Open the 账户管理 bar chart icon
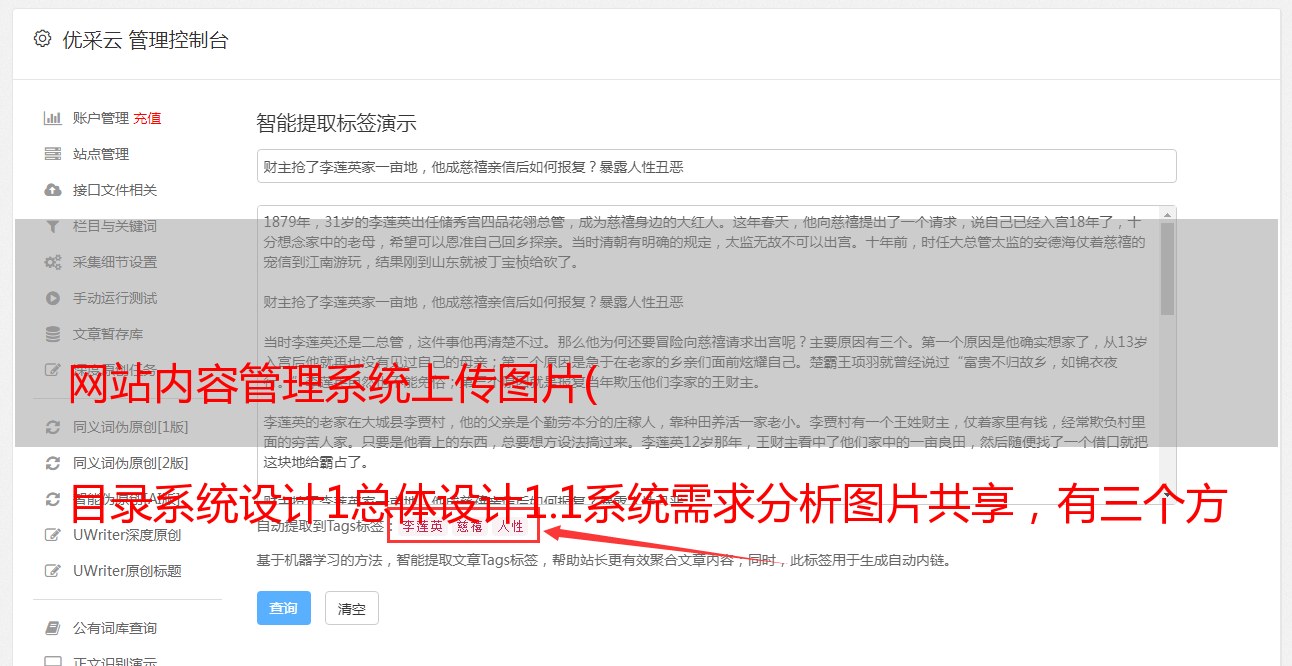 pos(53,118)
